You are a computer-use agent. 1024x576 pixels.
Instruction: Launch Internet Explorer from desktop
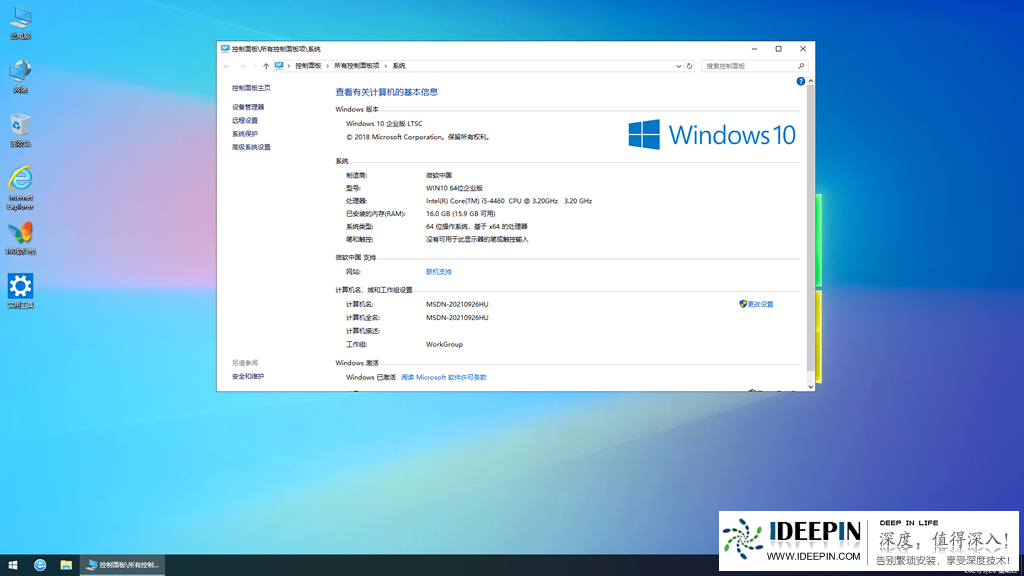20,188
